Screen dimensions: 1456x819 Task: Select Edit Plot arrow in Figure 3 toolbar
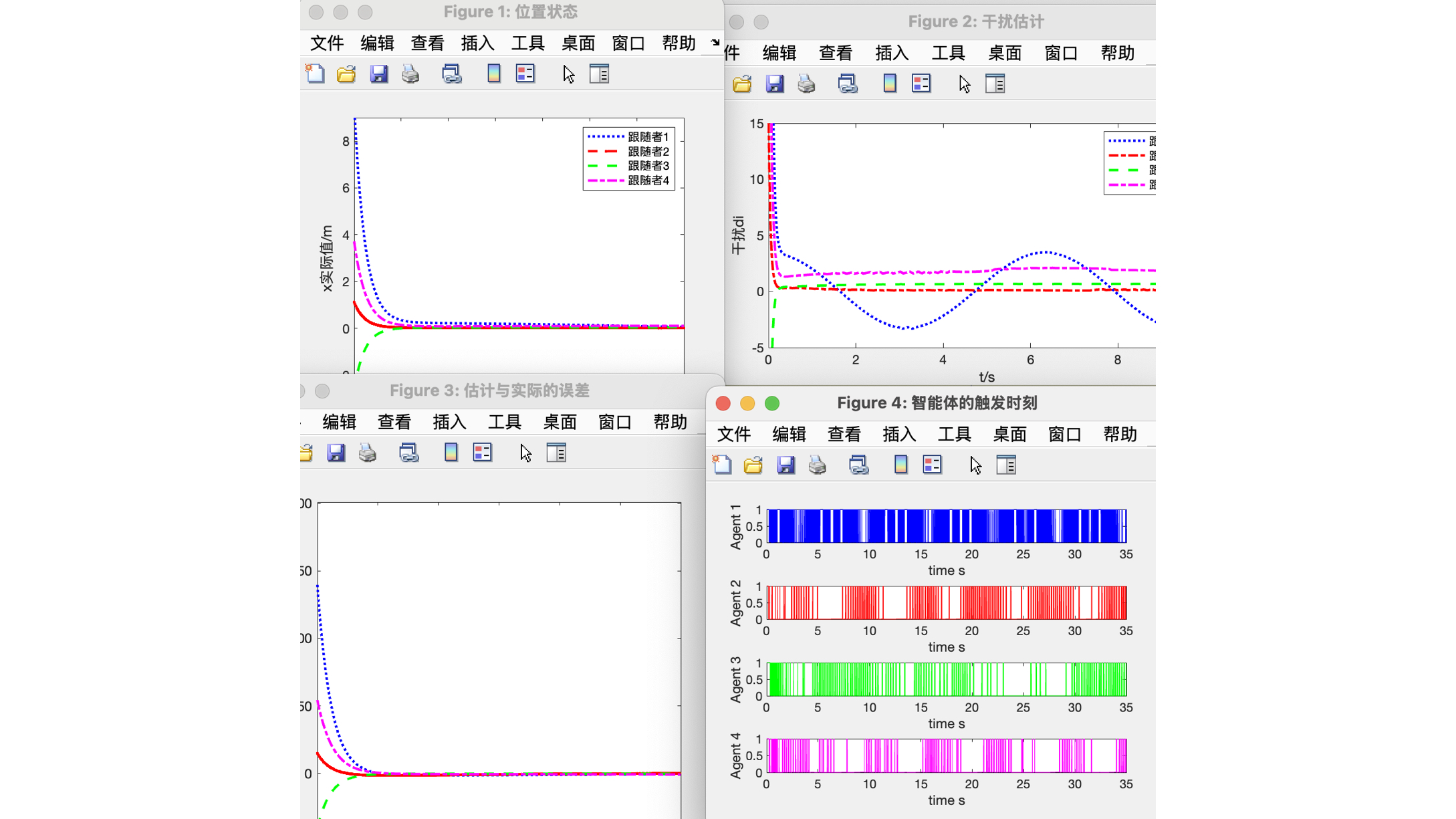[525, 453]
